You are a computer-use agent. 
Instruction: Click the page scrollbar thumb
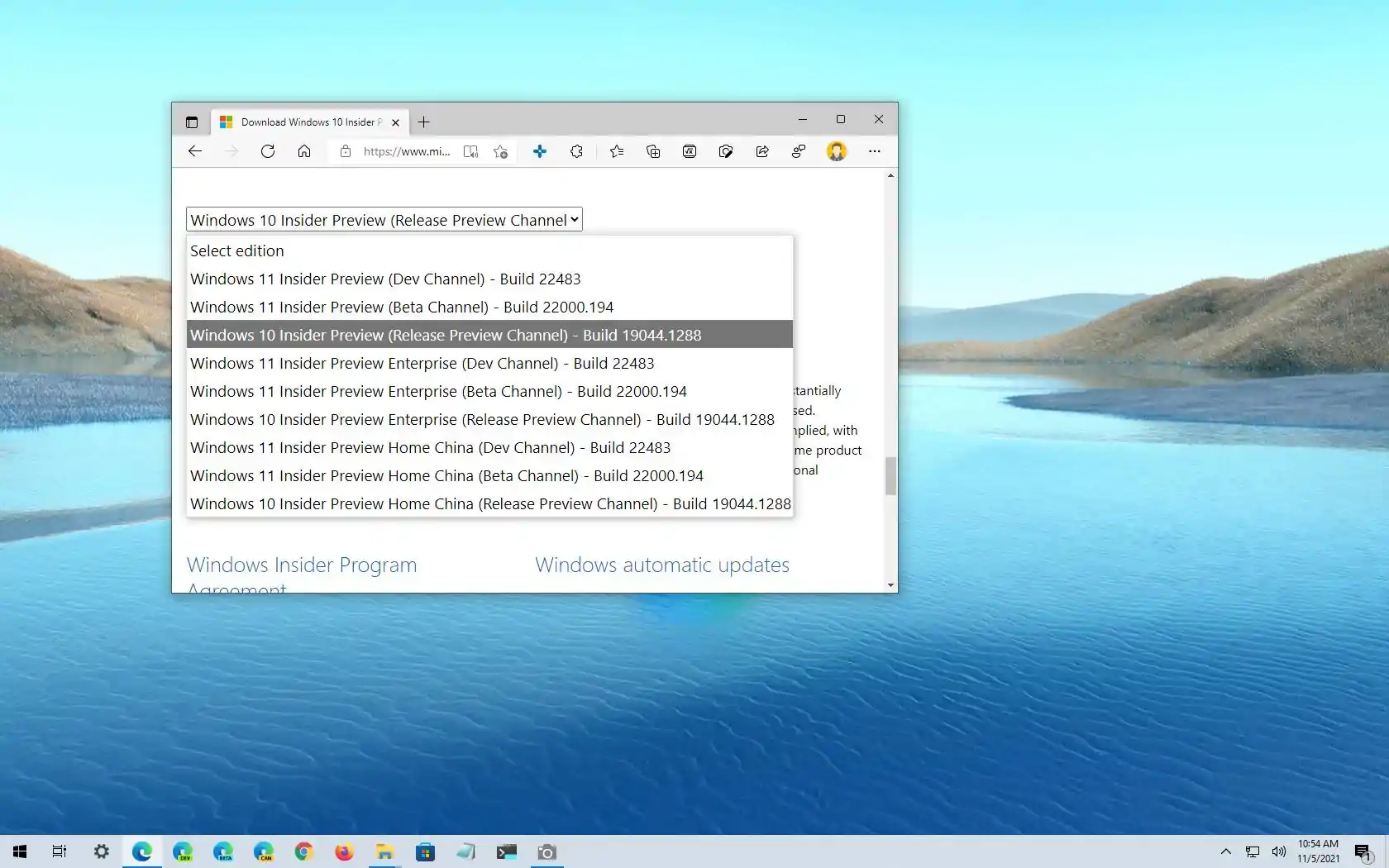[890, 476]
